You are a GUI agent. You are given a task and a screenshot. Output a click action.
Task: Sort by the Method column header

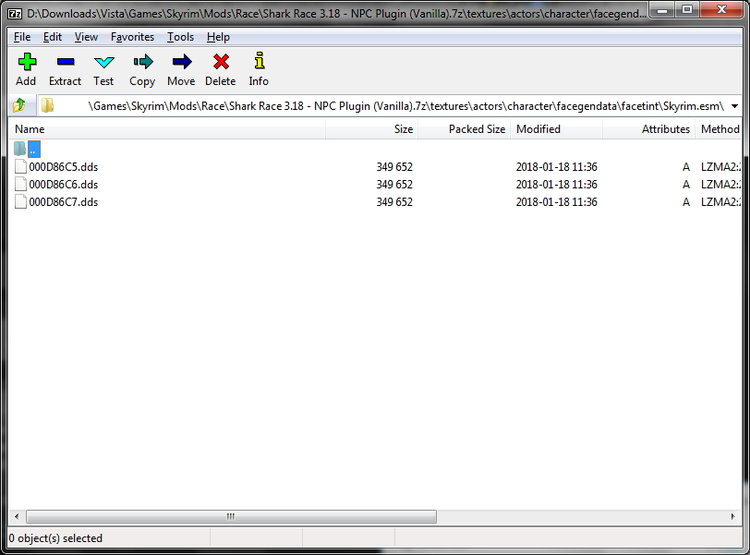[719, 129]
